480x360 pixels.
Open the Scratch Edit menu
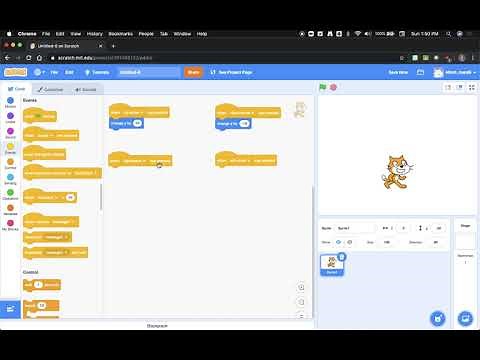coord(69,72)
